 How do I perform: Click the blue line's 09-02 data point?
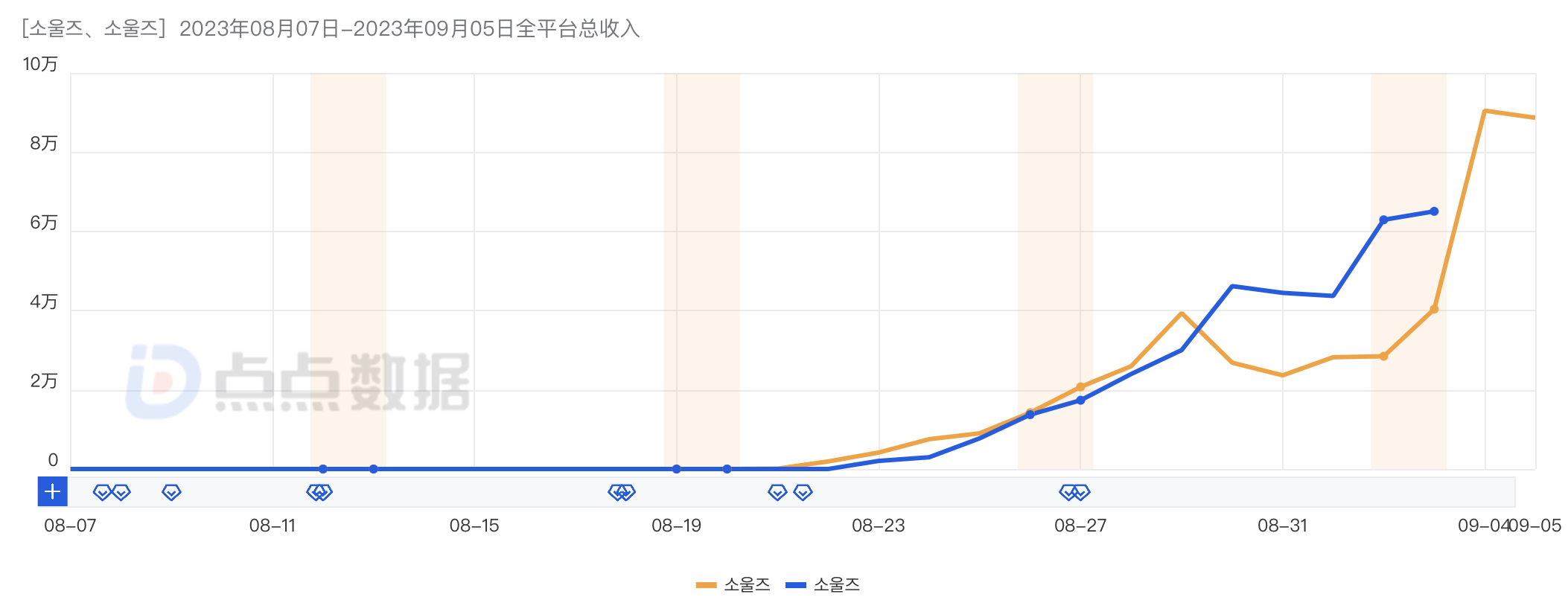click(1383, 220)
